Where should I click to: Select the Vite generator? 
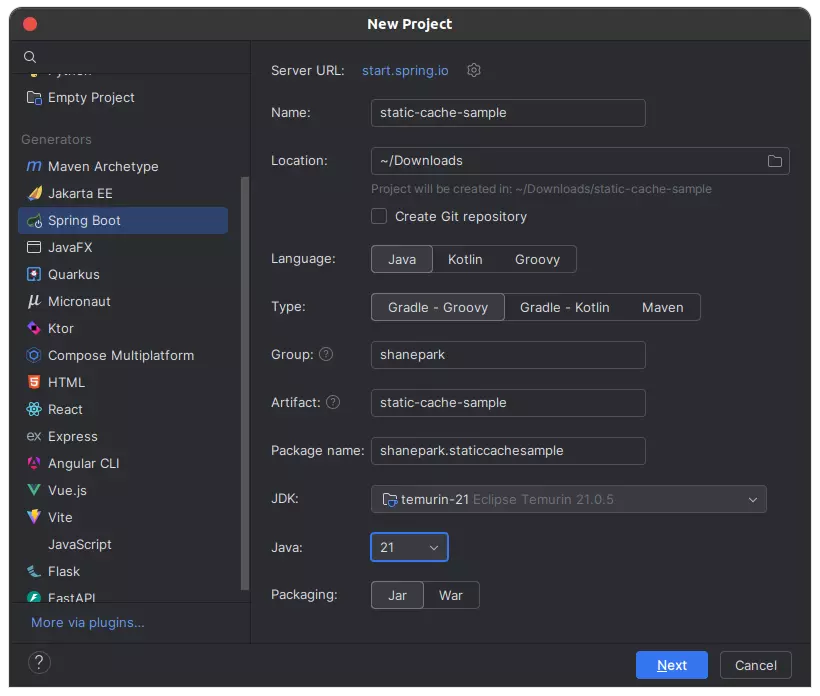point(123,517)
